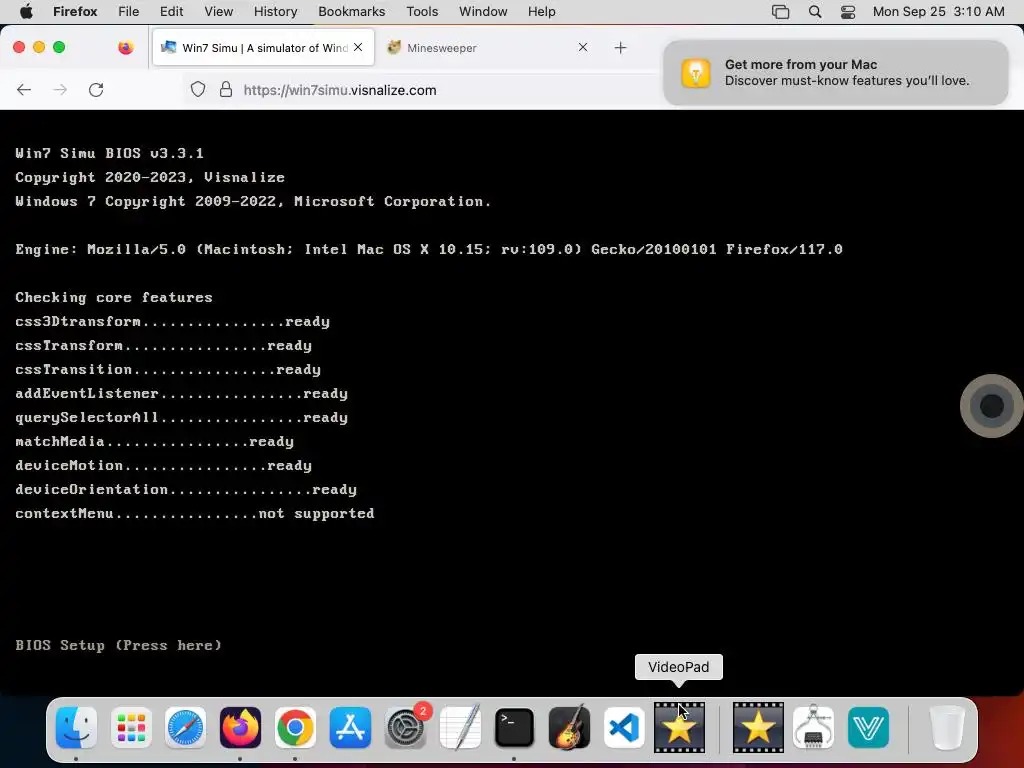Screen dimensions: 1024x768
Task: Open Google Chrome from the Dock
Action: [295, 727]
